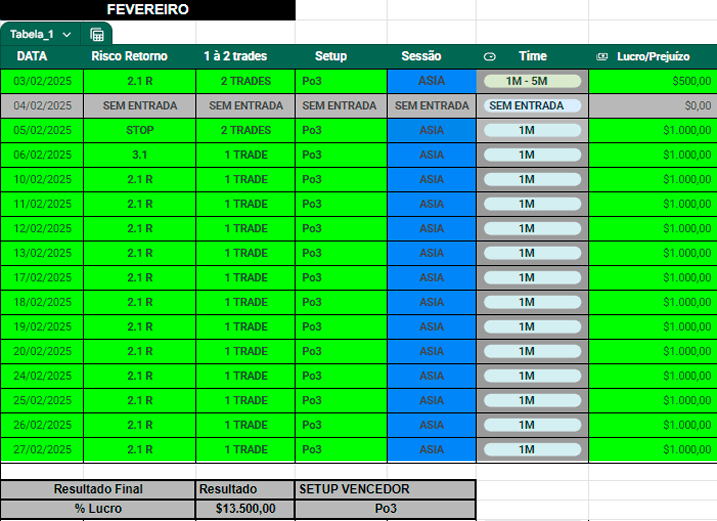This screenshot has width=717, height=521.
Task: Select the DATA column header
Action: 32,57
